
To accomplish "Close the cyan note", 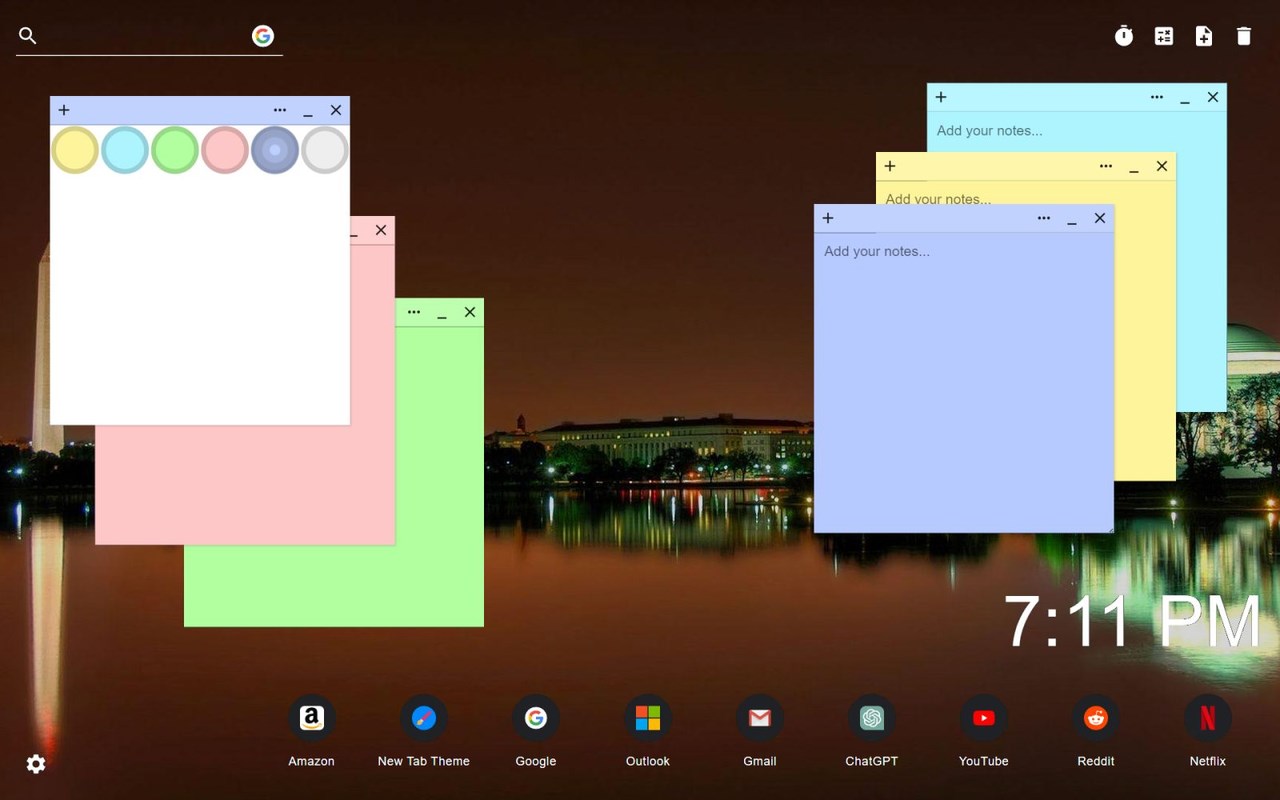I will (x=1213, y=97).
